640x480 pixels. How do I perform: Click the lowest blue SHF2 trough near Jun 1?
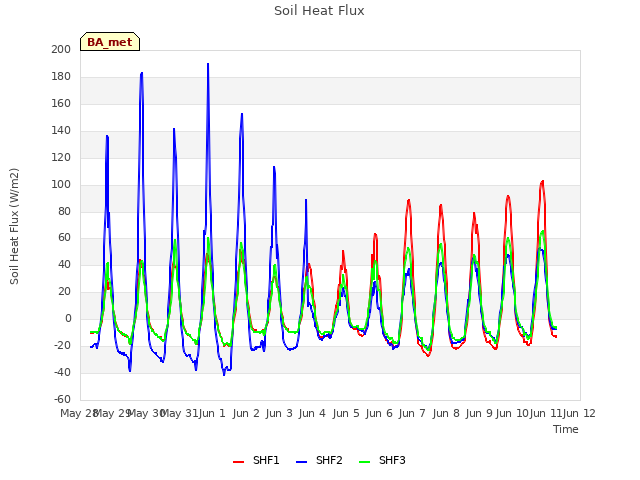tap(224, 374)
